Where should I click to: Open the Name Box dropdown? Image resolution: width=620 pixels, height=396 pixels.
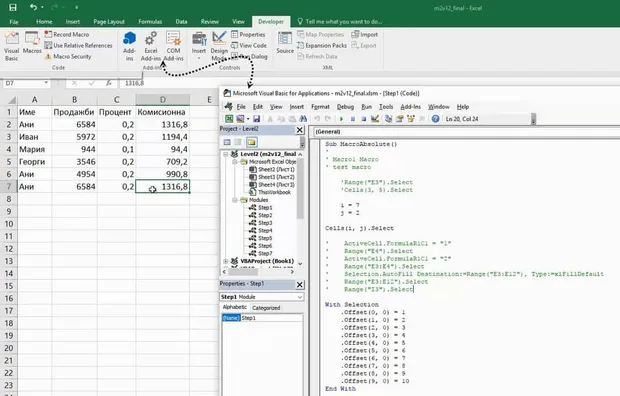tap(46, 83)
